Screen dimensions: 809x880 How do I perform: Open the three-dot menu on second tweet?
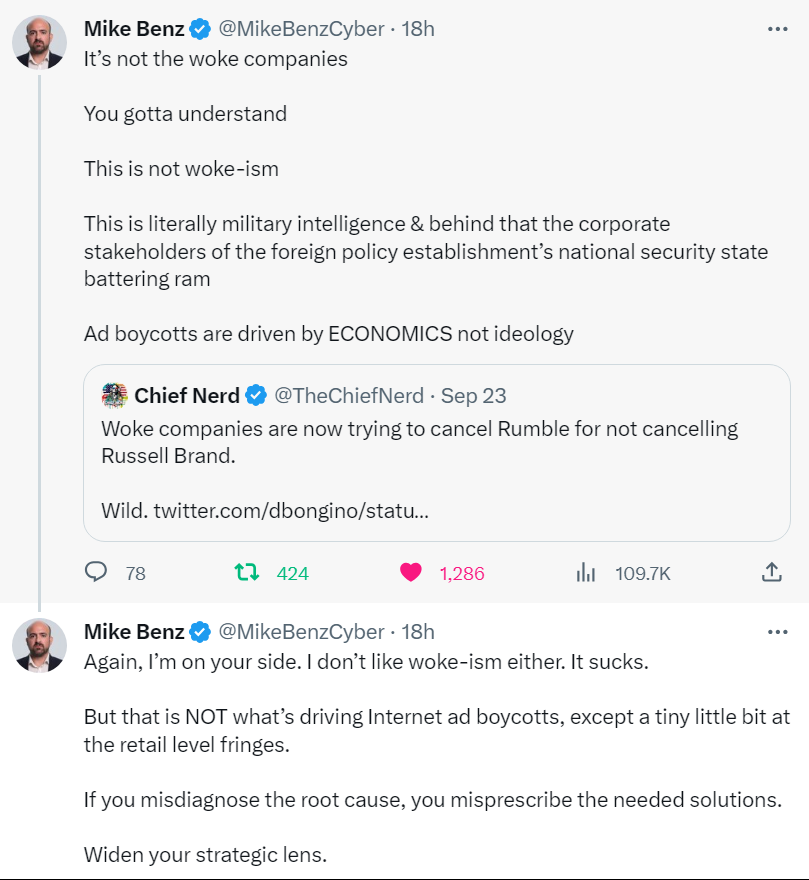[x=777, y=632]
